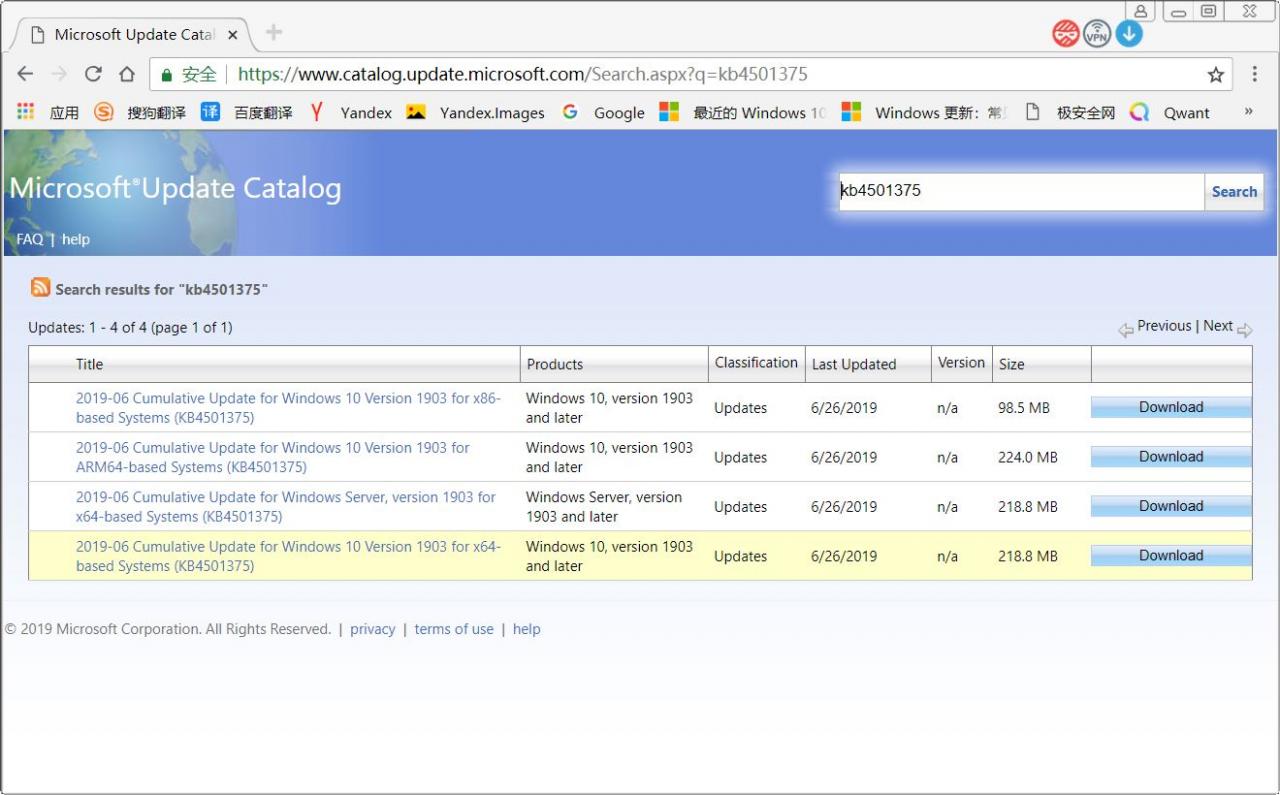This screenshot has width=1280, height=795.
Task: Open the Chrome user profile icon
Action: [1140, 11]
